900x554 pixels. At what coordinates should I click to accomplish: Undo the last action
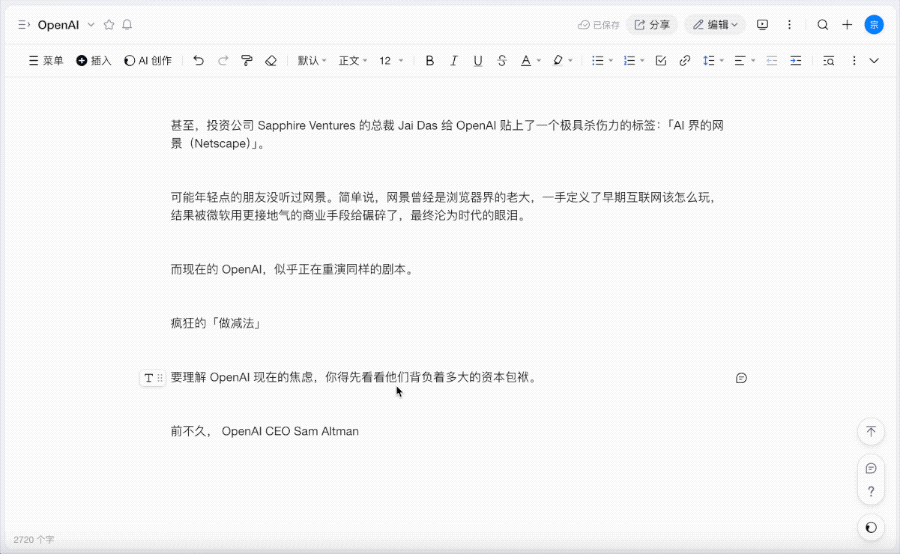(199, 61)
